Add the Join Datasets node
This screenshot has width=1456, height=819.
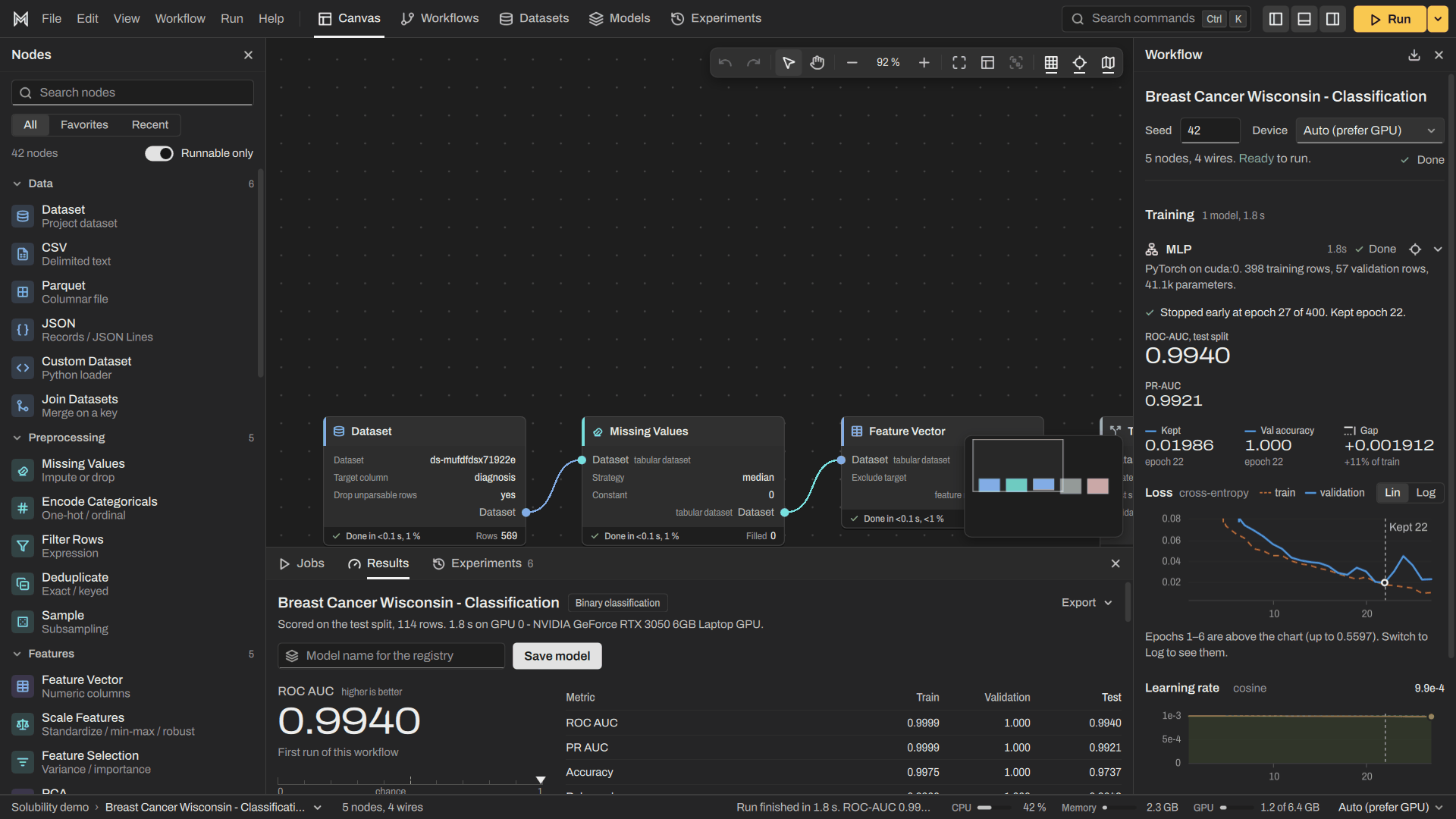point(133,406)
